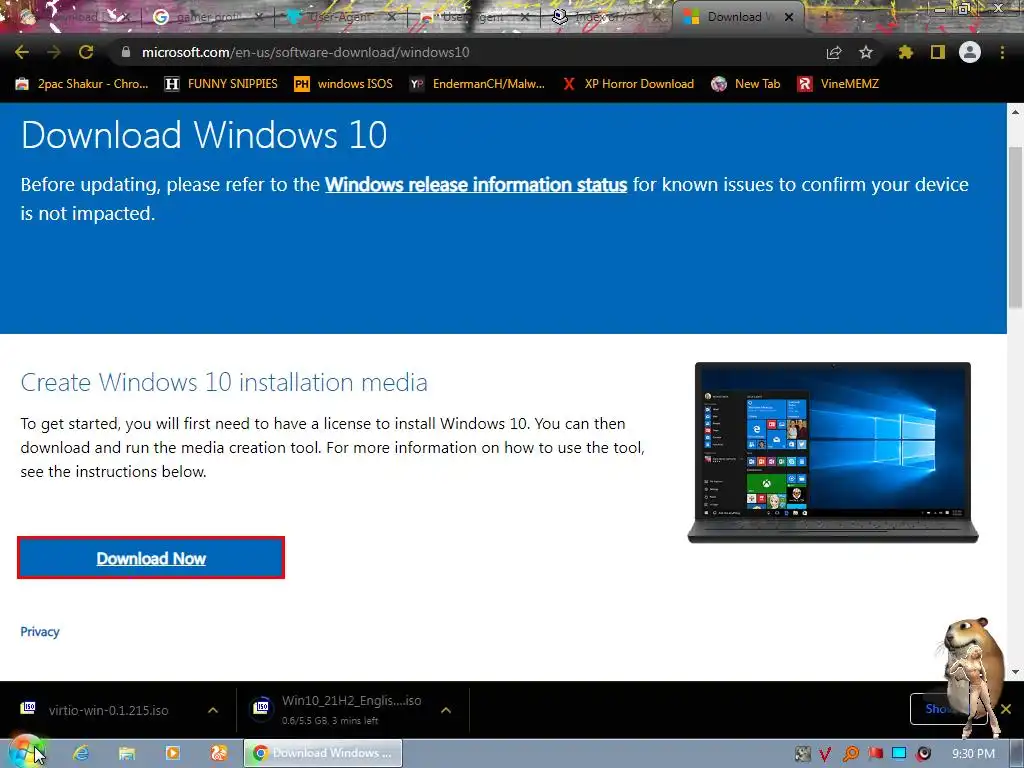
Task: Click the taskbar clock showing 9:30 PM
Action: pos(973,754)
